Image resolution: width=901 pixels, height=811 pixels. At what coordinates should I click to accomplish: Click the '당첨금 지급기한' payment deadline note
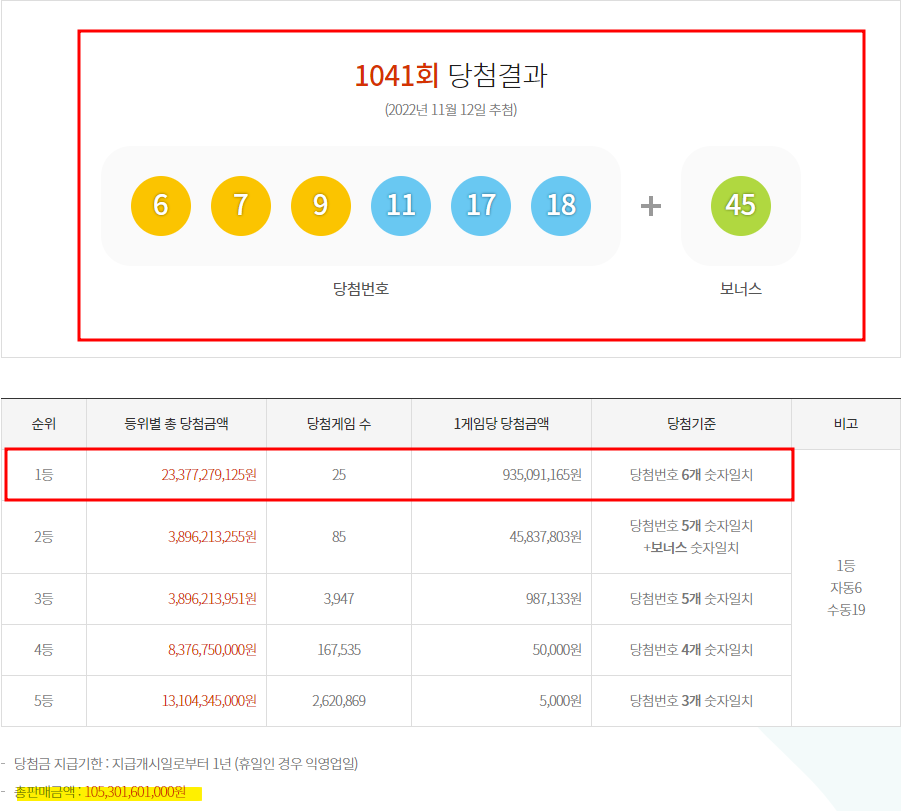coord(186,764)
